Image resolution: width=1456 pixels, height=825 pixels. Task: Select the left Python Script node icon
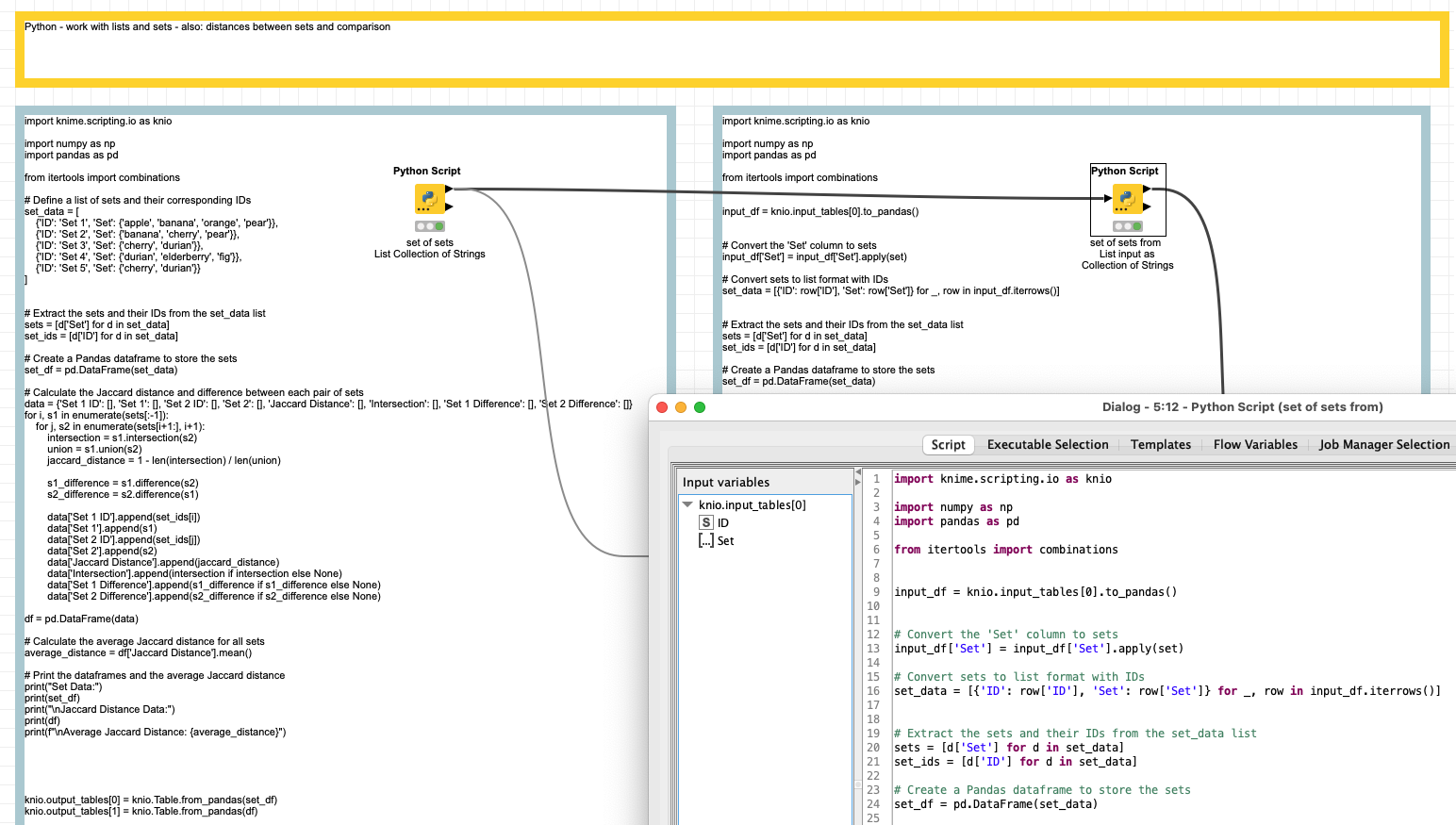tap(430, 199)
